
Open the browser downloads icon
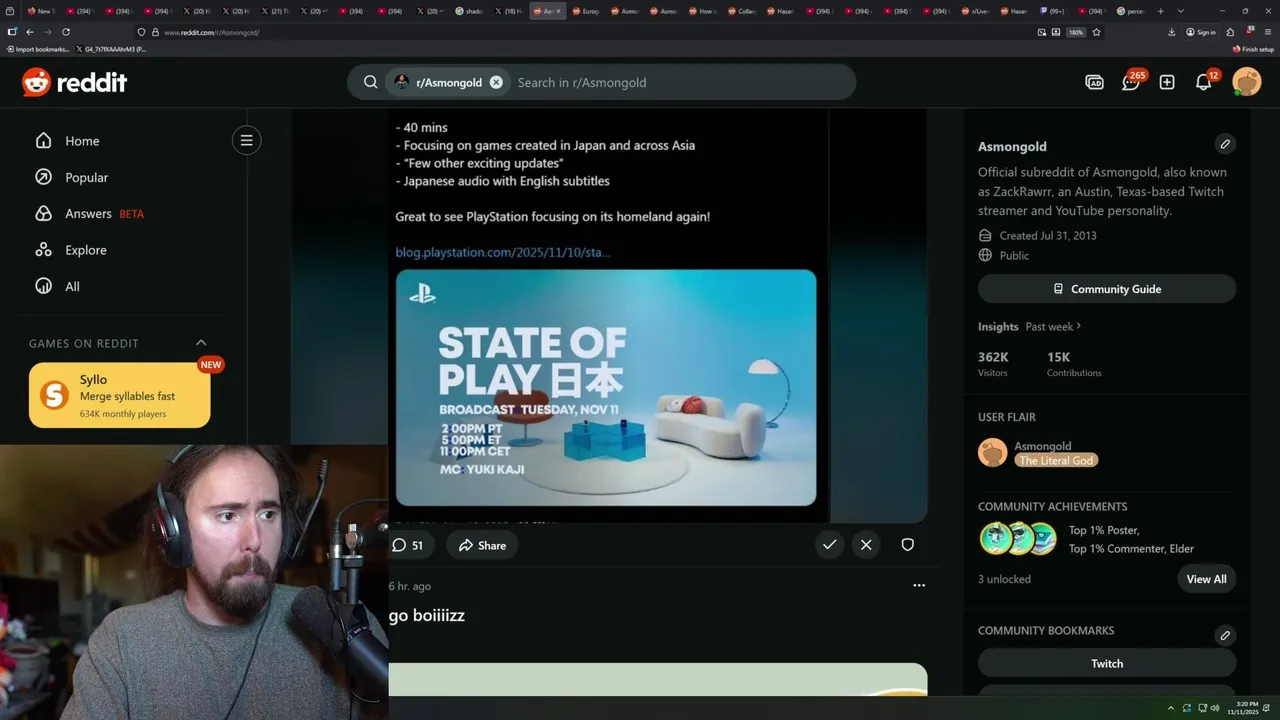tap(1171, 32)
